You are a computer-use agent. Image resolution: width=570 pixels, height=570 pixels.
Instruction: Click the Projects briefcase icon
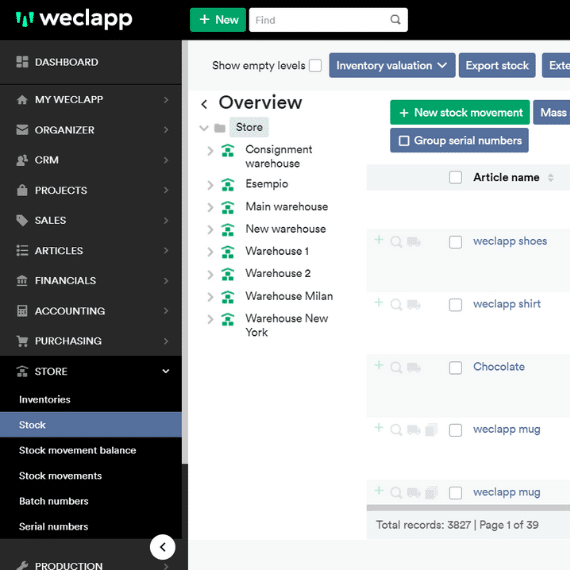22,190
